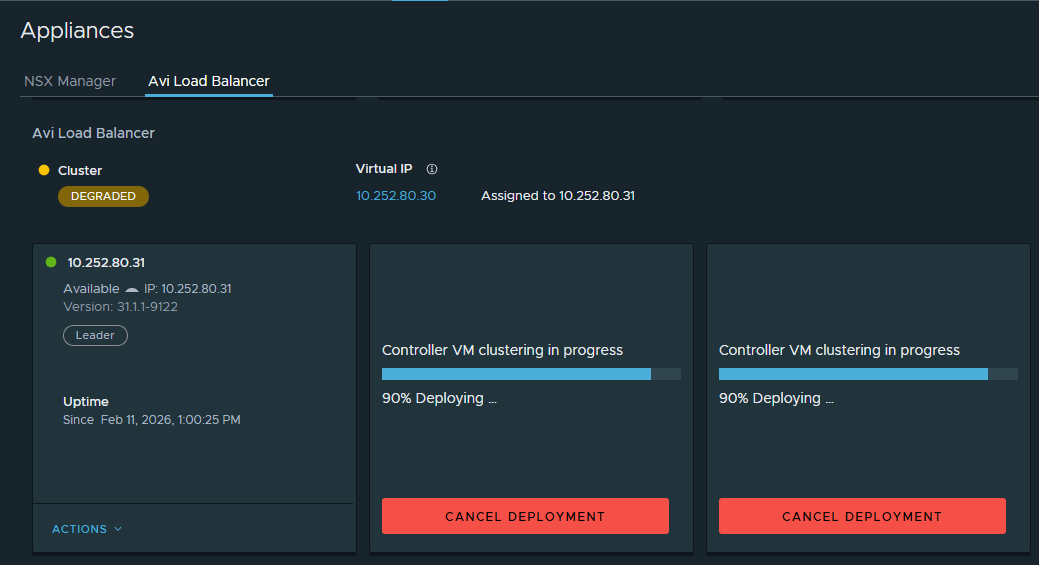Open the virtual IP link 10.252.80.30

tap(396, 195)
